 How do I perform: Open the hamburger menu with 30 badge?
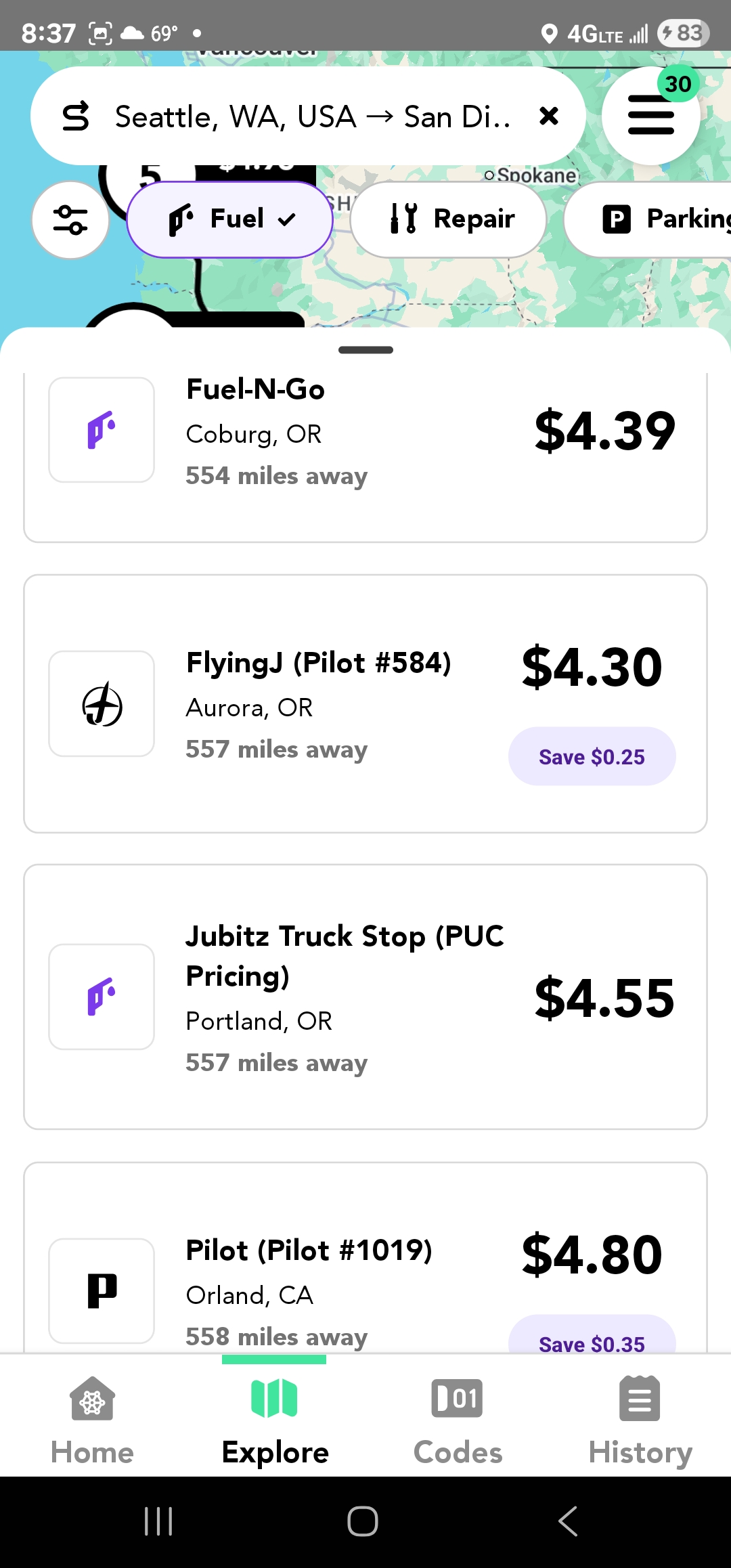click(650, 116)
